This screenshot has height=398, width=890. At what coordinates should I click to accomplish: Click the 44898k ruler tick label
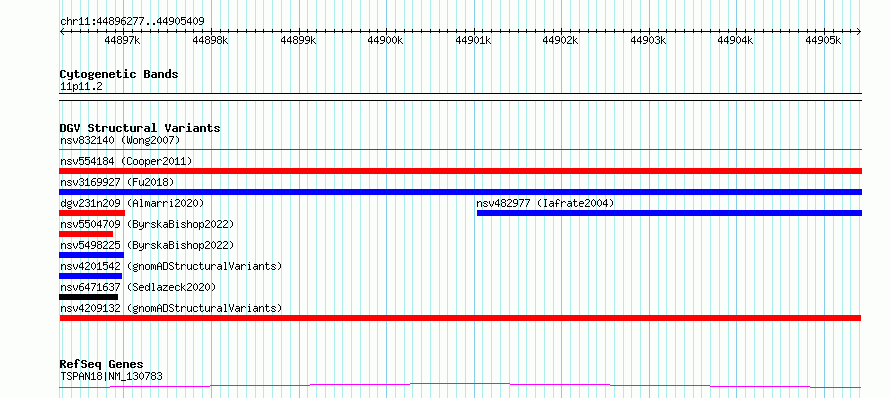tap(210, 40)
